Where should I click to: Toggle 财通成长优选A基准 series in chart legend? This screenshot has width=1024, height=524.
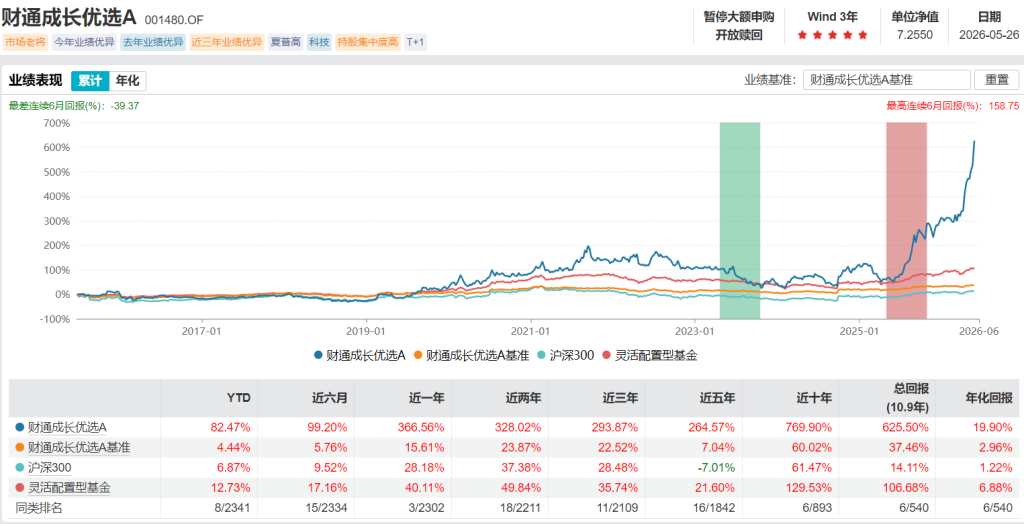coord(470,355)
